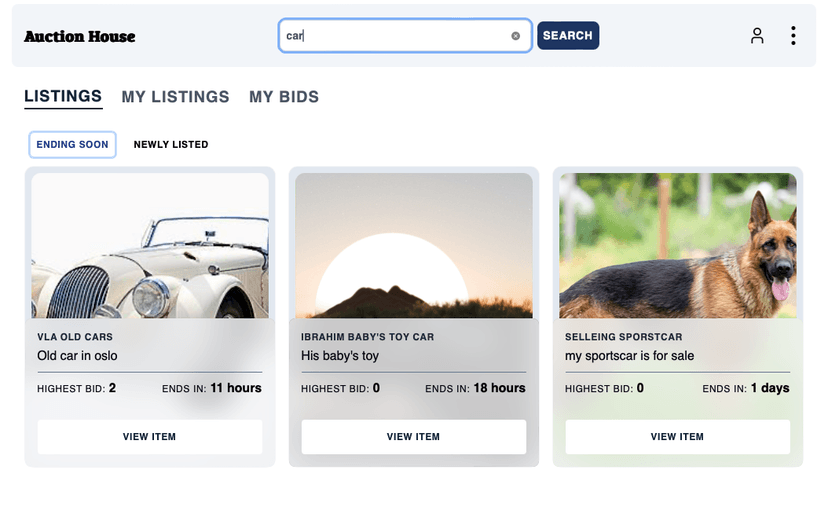Viewport: 828px width, 511px height.
Task: Open the MY LISTINGS tab
Action: point(175,97)
